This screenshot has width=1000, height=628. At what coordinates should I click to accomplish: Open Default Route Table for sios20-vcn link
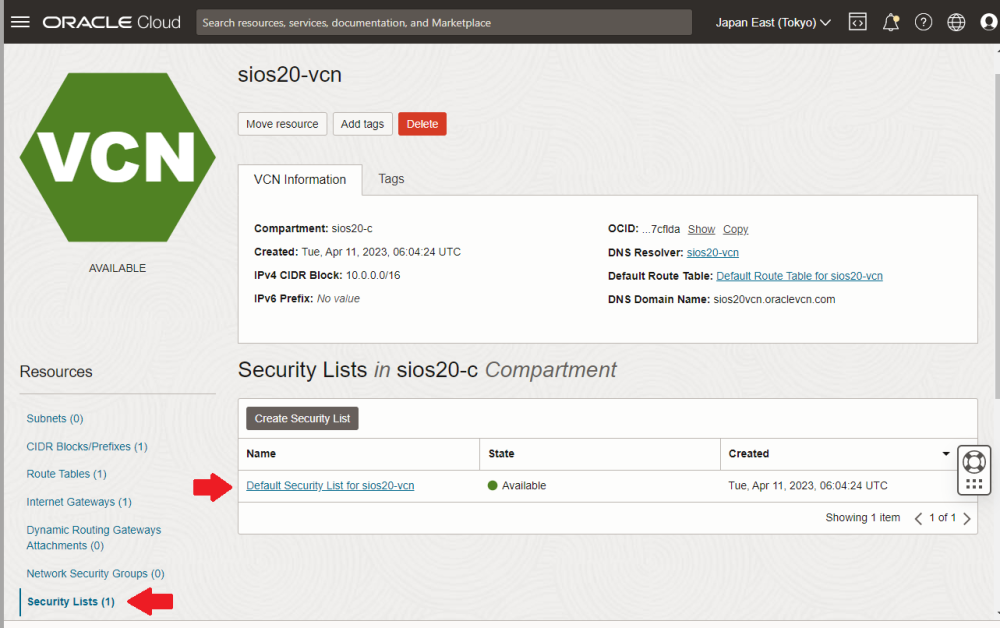pyautogui.click(x=799, y=276)
